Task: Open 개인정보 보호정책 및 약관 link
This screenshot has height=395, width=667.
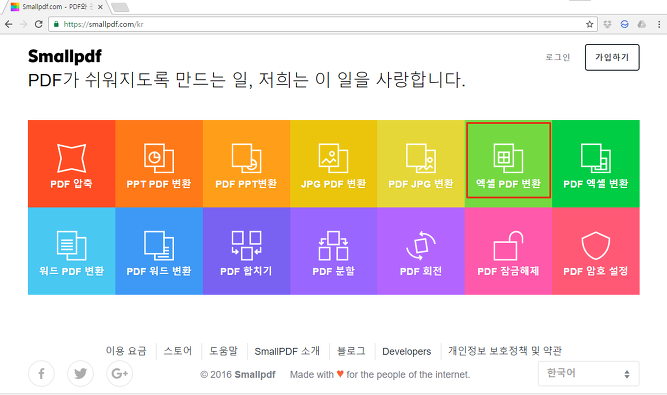Action: pos(505,351)
